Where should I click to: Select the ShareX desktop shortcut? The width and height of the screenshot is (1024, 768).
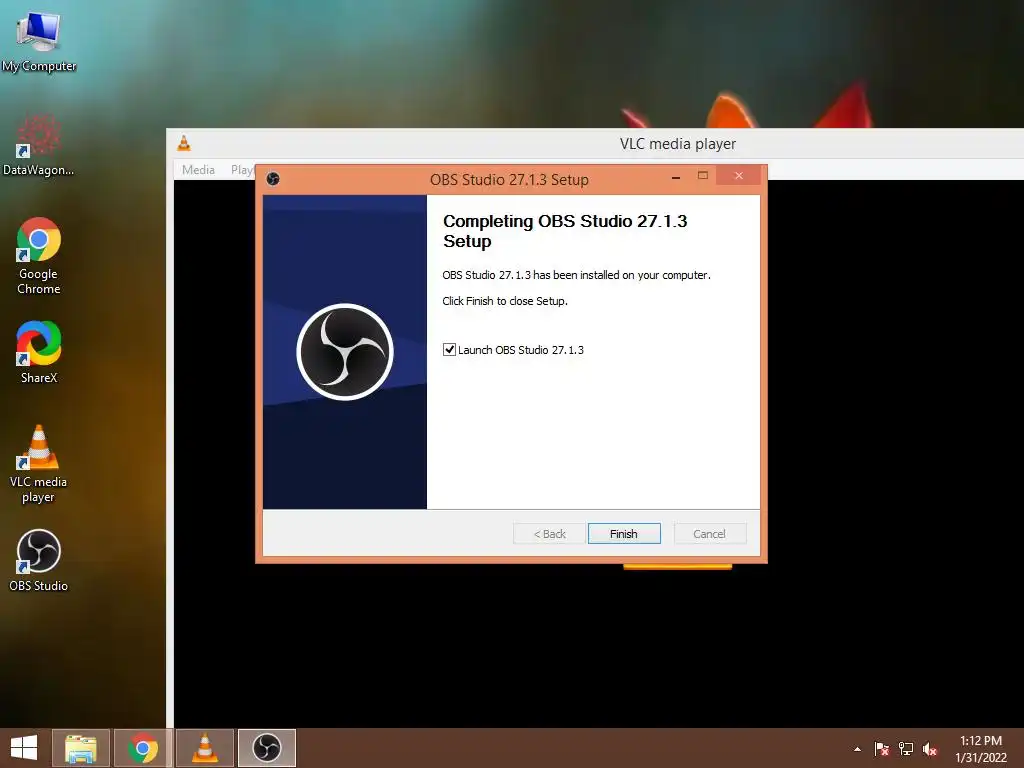coord(39,352)
